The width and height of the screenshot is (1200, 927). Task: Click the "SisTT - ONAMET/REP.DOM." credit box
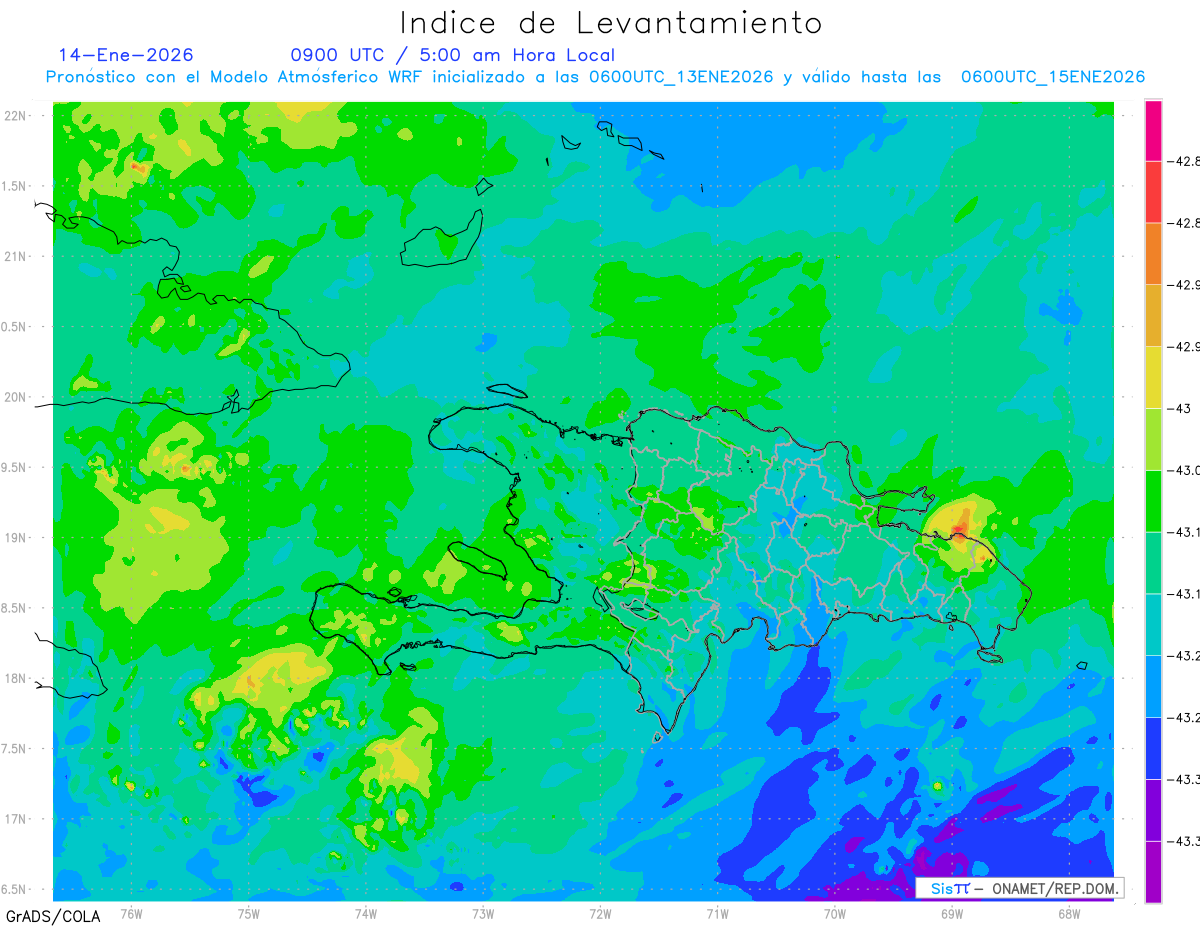click(x=1020, y=888)
